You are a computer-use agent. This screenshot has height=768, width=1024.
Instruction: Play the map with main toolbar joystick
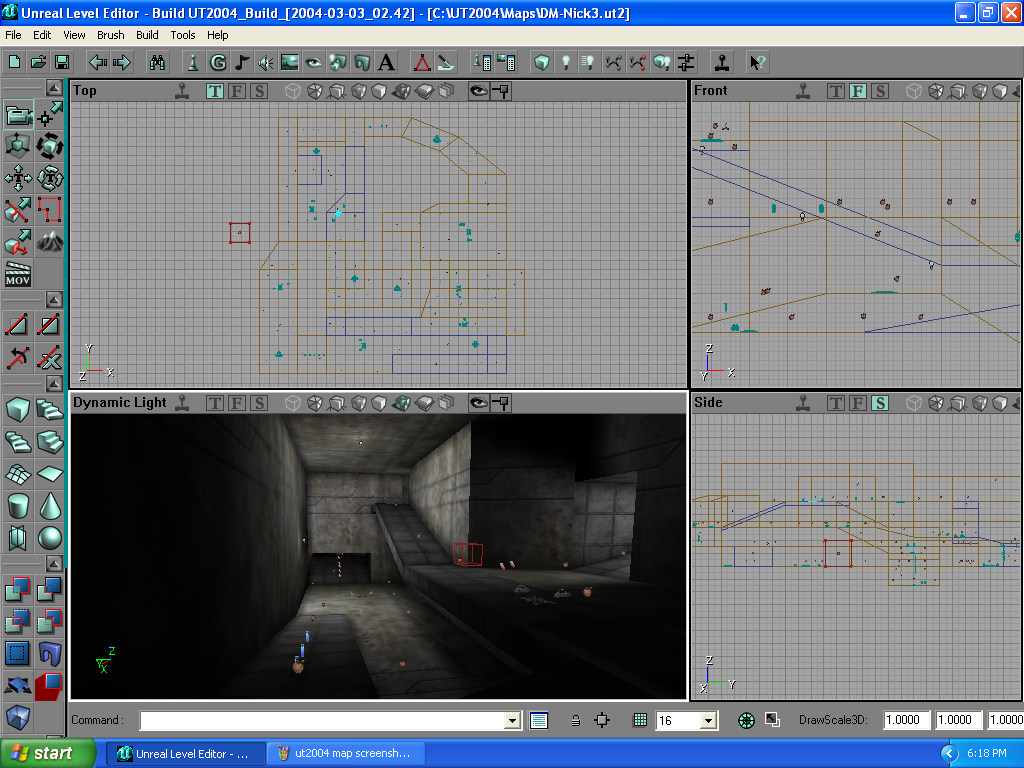[x=722, y=63]
